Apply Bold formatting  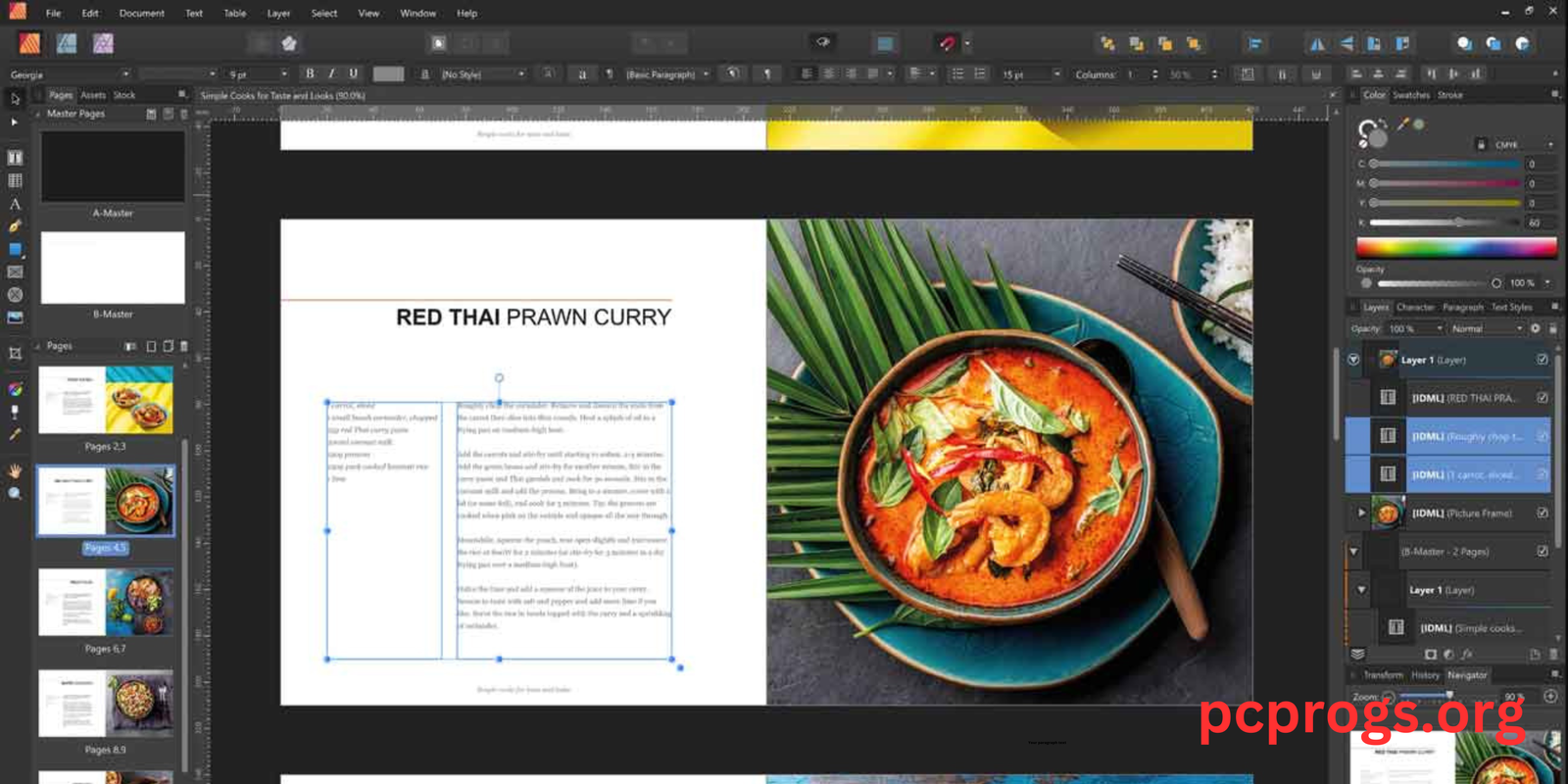point(311,73)
